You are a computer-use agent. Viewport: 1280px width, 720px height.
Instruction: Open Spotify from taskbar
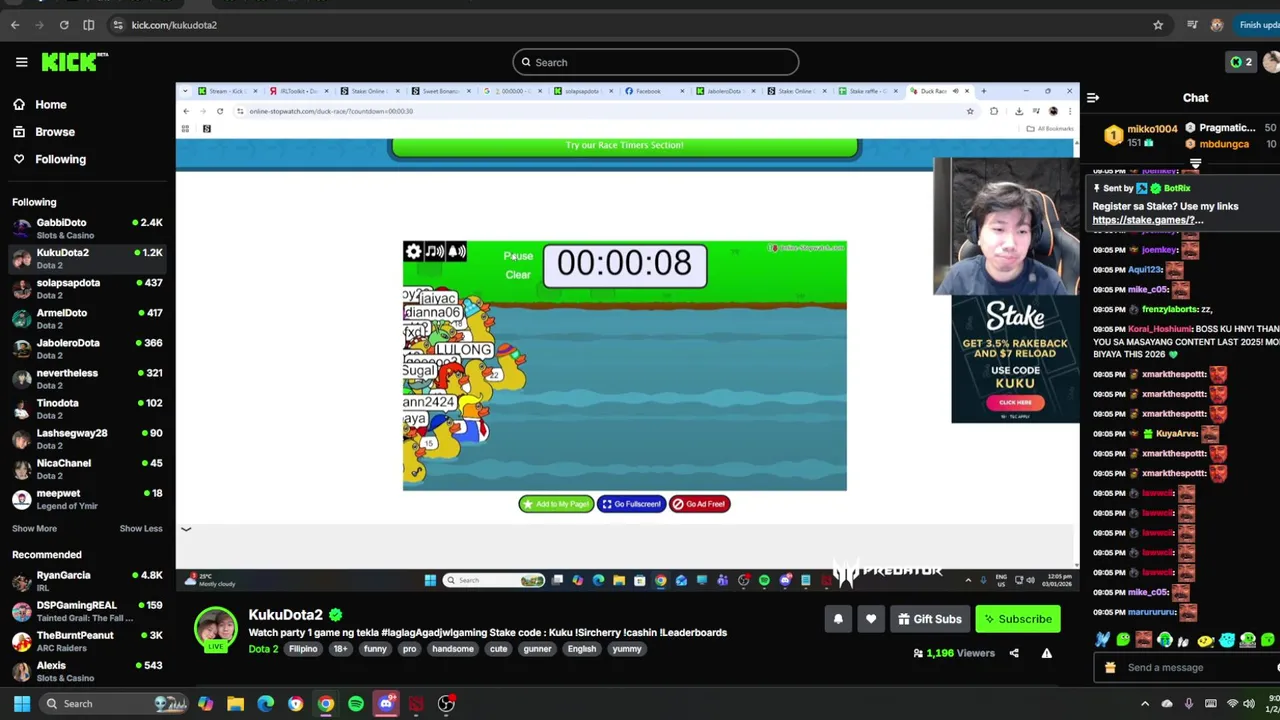pos(356,704)
